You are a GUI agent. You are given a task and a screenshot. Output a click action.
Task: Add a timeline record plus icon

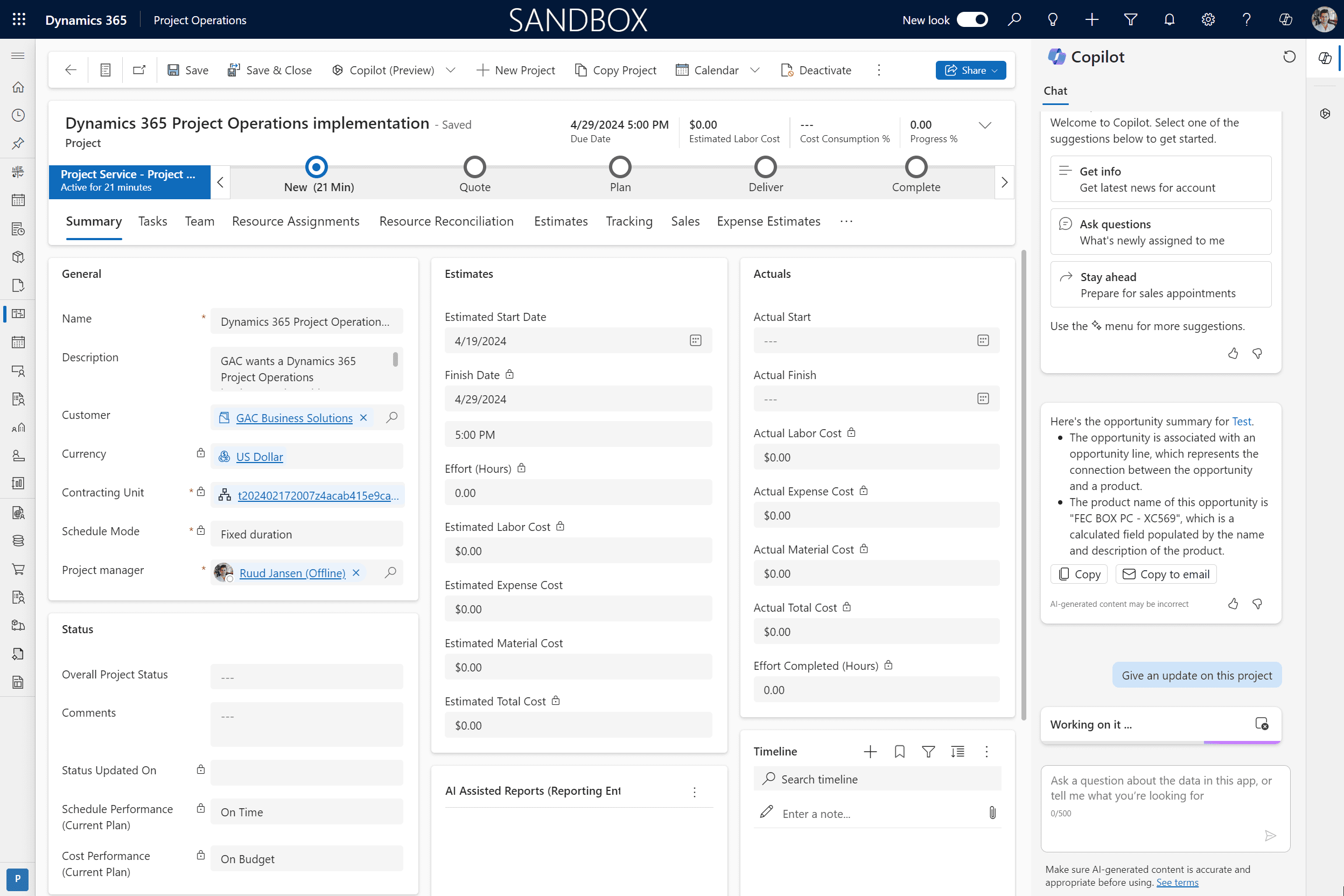click(870, 752)
